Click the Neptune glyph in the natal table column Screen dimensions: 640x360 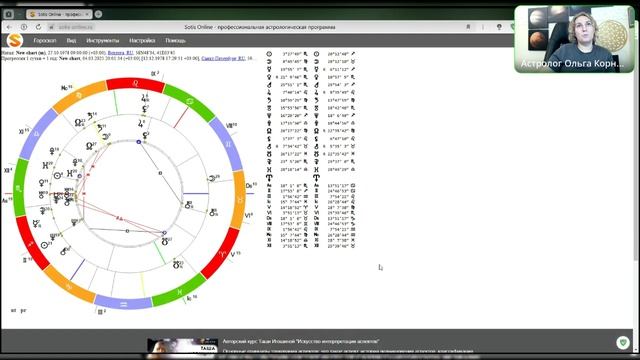point(269,116)
